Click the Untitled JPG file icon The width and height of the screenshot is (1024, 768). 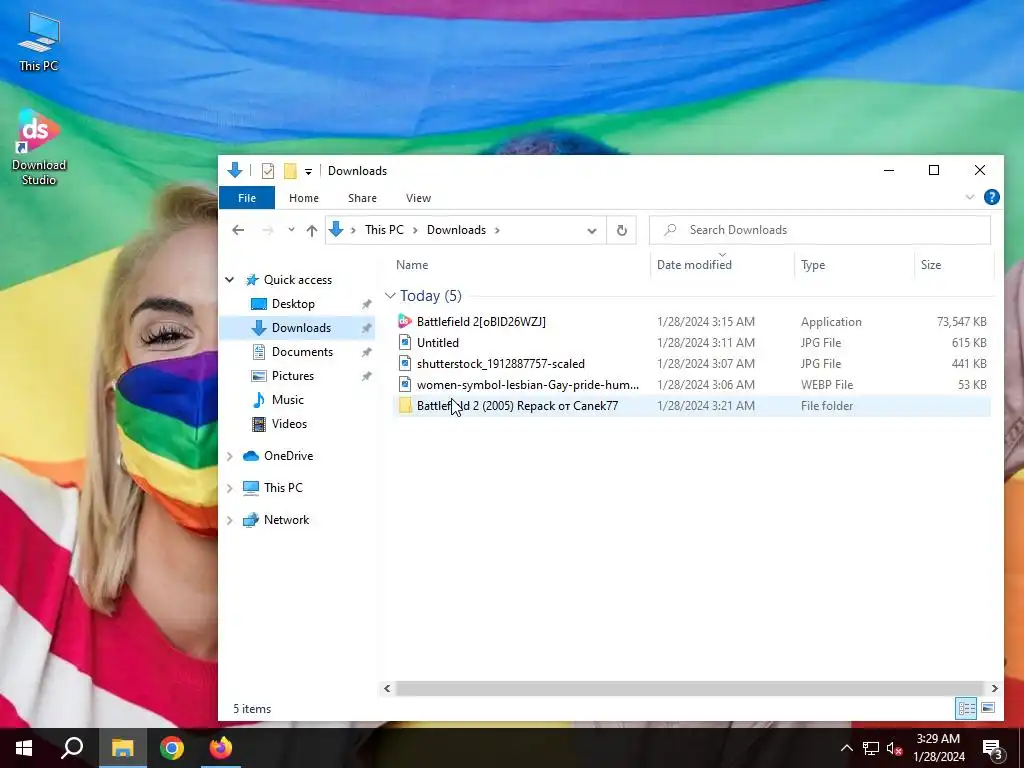405,342
